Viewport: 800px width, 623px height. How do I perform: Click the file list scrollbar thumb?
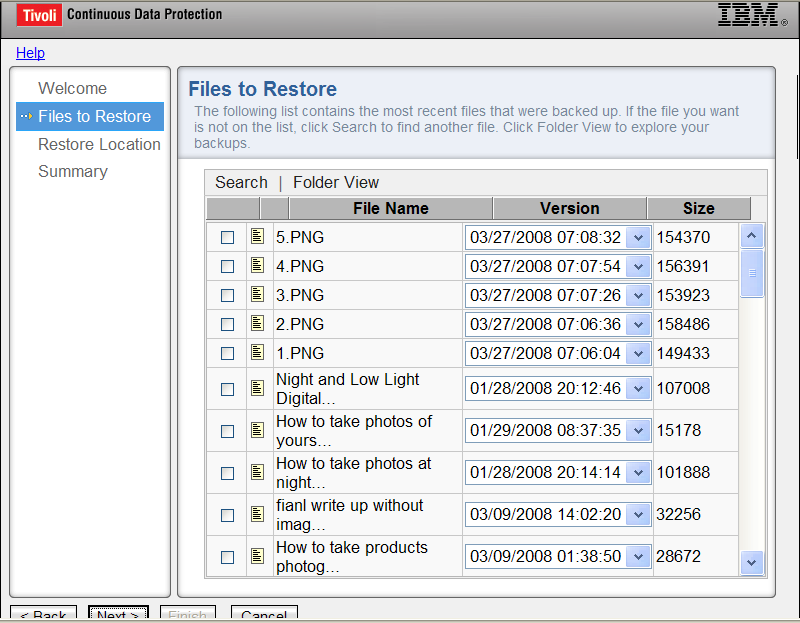click(752, 273)
